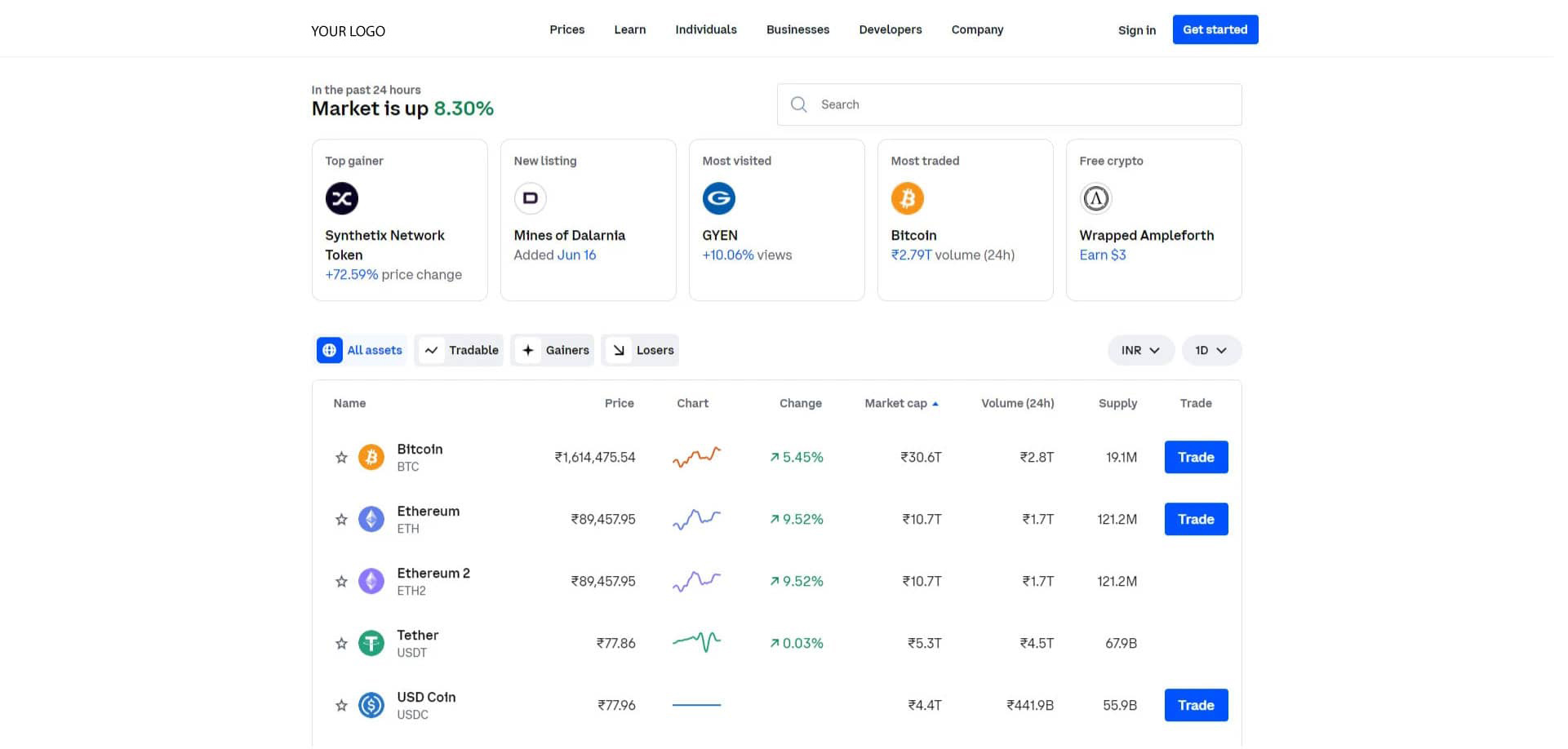Click the Sign in link

[1136, 30]
